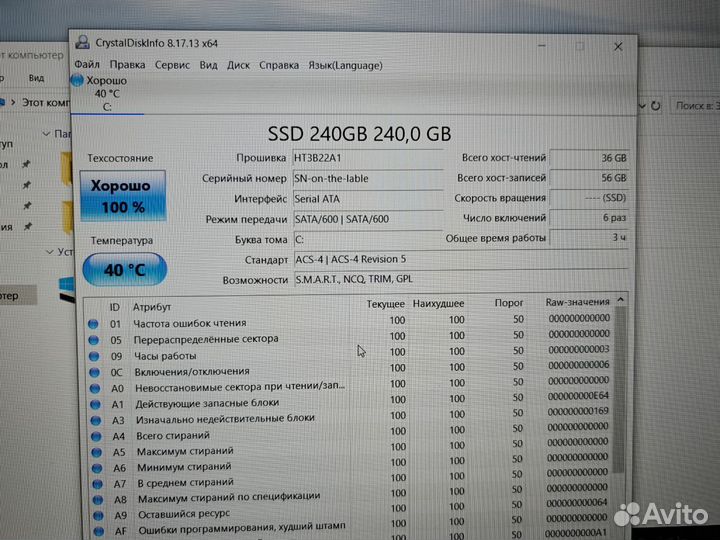Viewport: 720px width, 540px height.
Task: Click status icon of attribute A7 В среднем стираний
Action: (x=98, y=484)
